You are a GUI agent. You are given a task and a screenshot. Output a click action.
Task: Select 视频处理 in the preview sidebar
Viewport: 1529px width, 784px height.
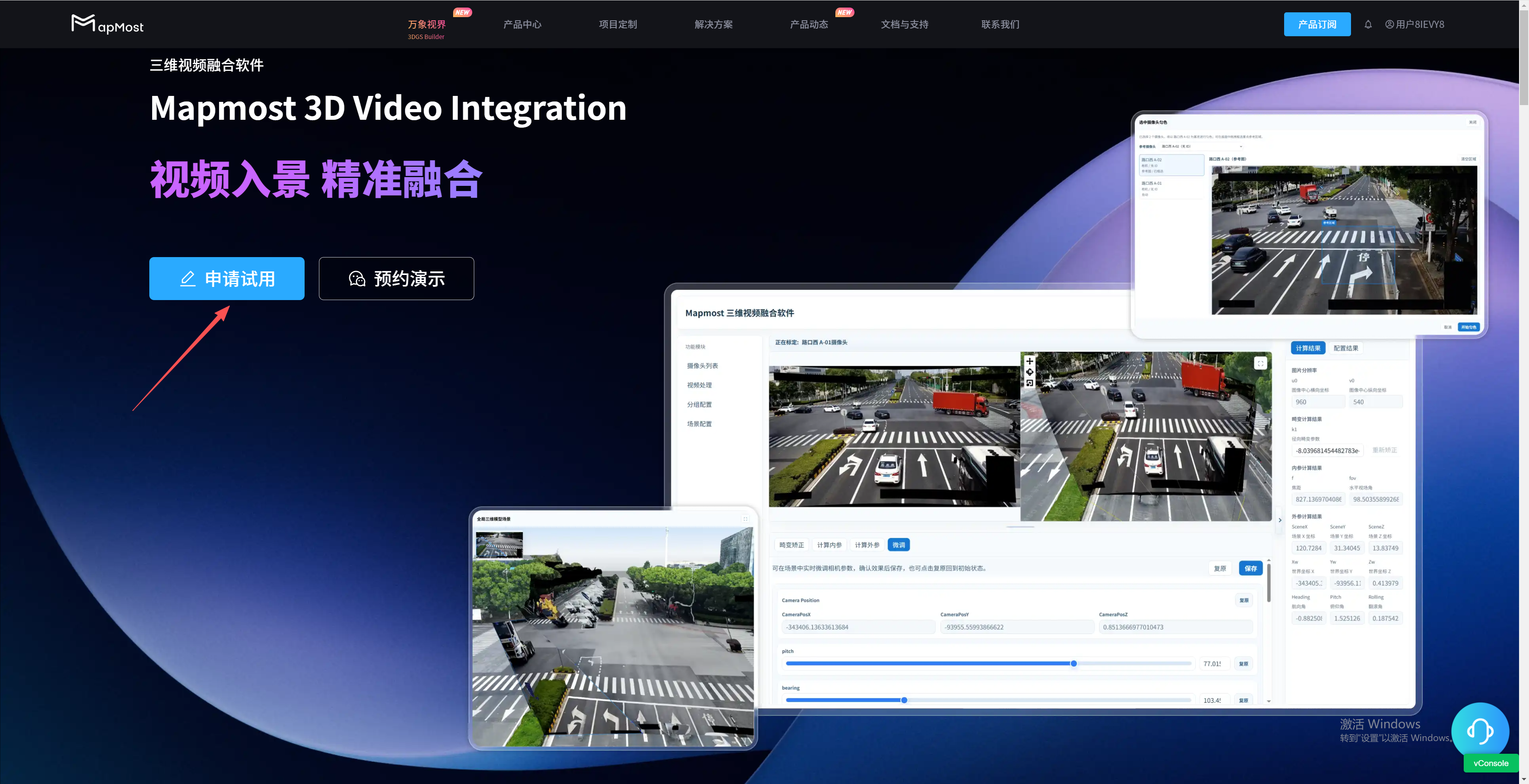(699, 386)
